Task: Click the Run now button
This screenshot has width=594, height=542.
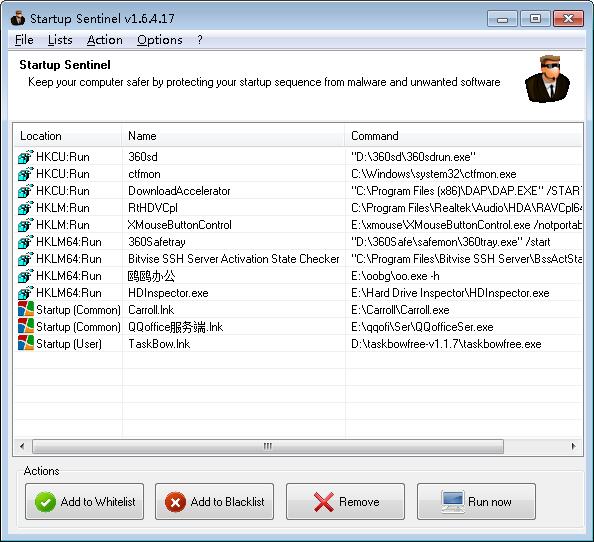Action: tap(476, 501)
